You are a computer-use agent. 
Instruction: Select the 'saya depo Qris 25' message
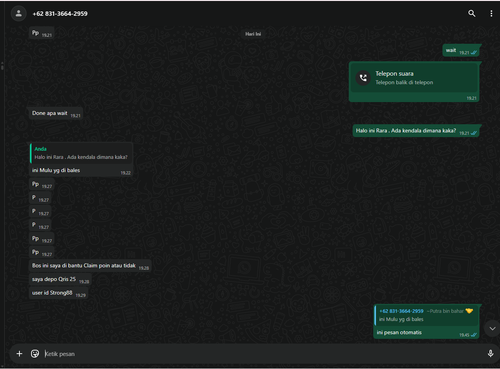click(60, 280)
